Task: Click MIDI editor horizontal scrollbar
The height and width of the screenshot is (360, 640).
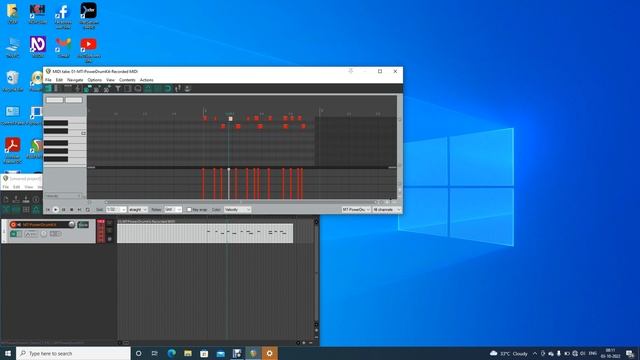Action: pyautogui.click(x=240, y=202)
